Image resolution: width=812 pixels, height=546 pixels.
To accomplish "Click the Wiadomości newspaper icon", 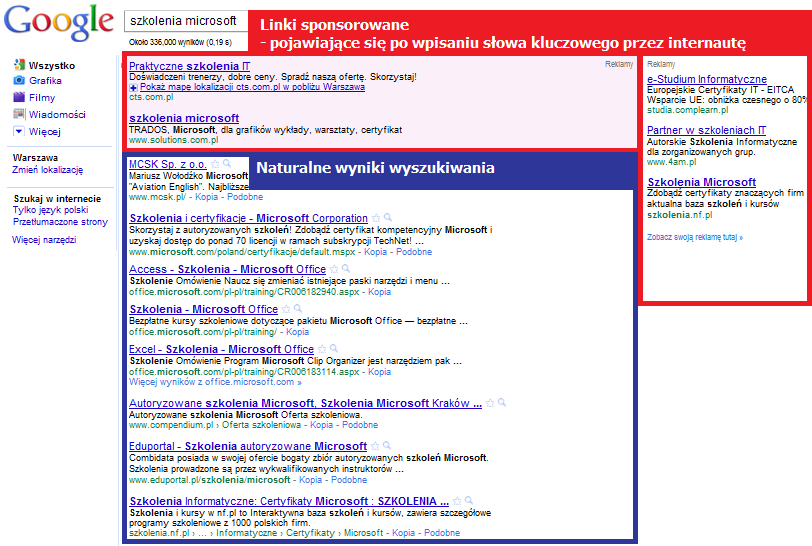I will [19, 114].
